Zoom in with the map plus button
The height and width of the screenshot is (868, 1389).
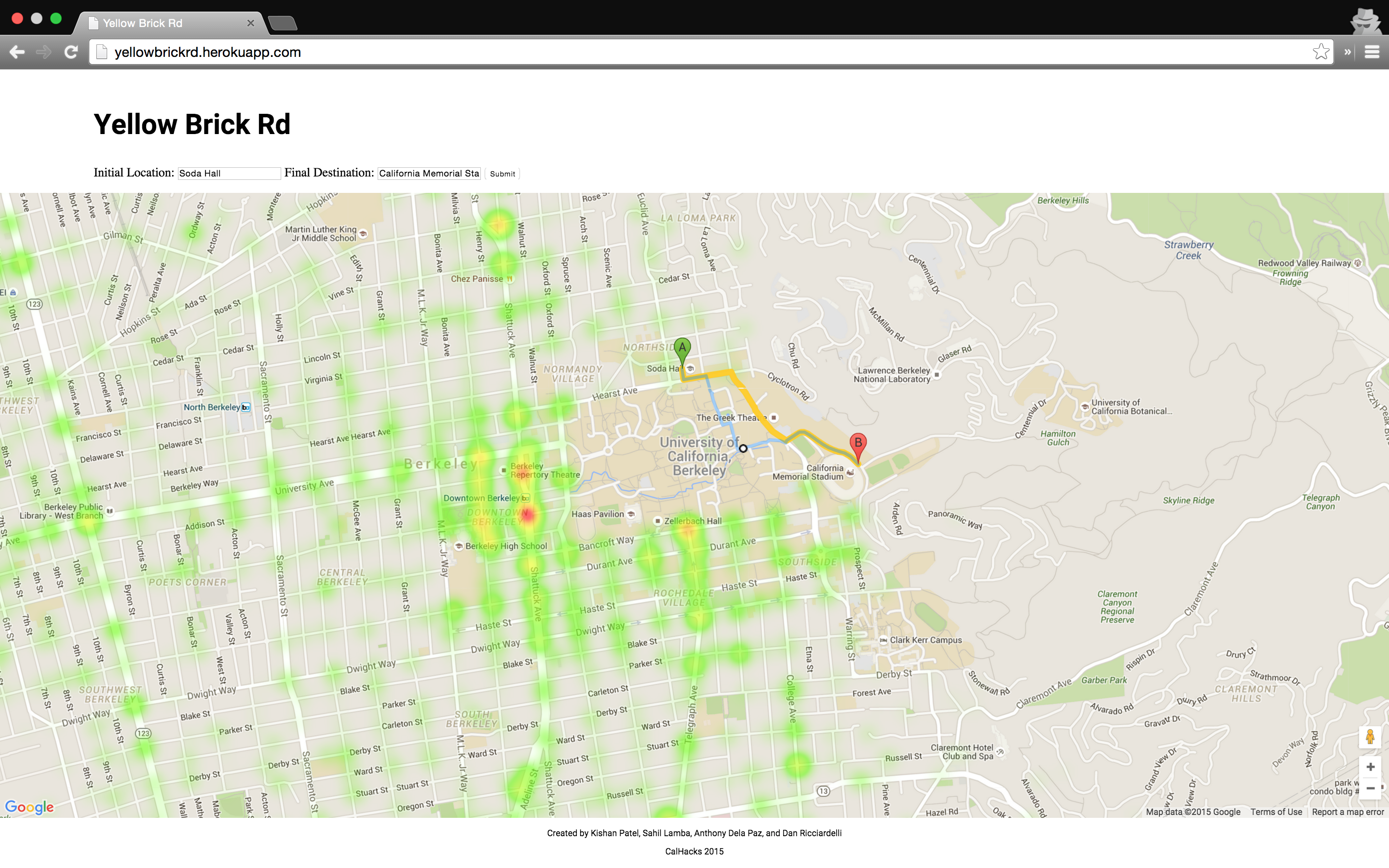pos(1370,767)
